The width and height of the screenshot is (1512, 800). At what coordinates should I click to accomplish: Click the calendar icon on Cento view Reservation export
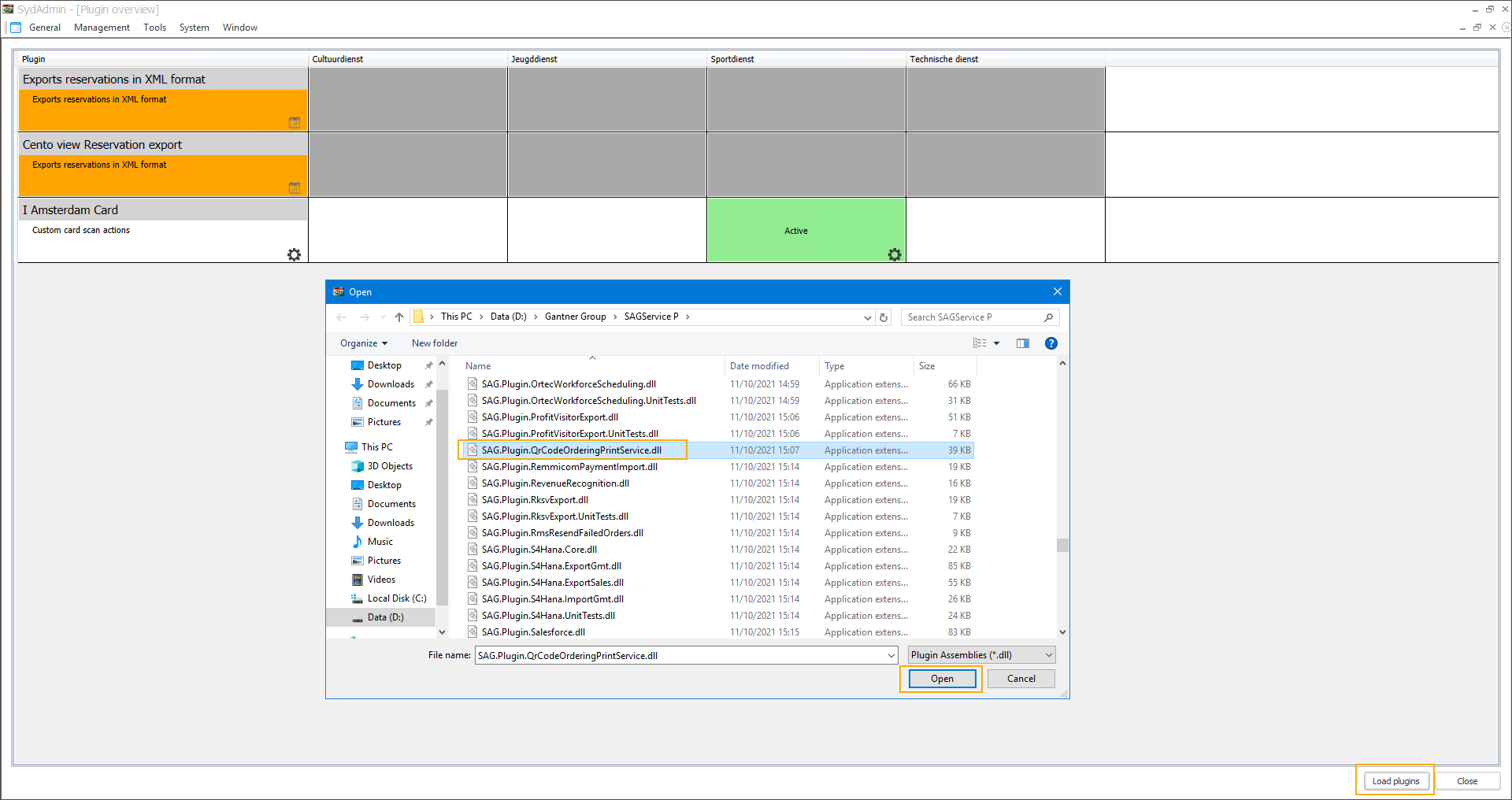pyautogui.click(x=295, y=187)
